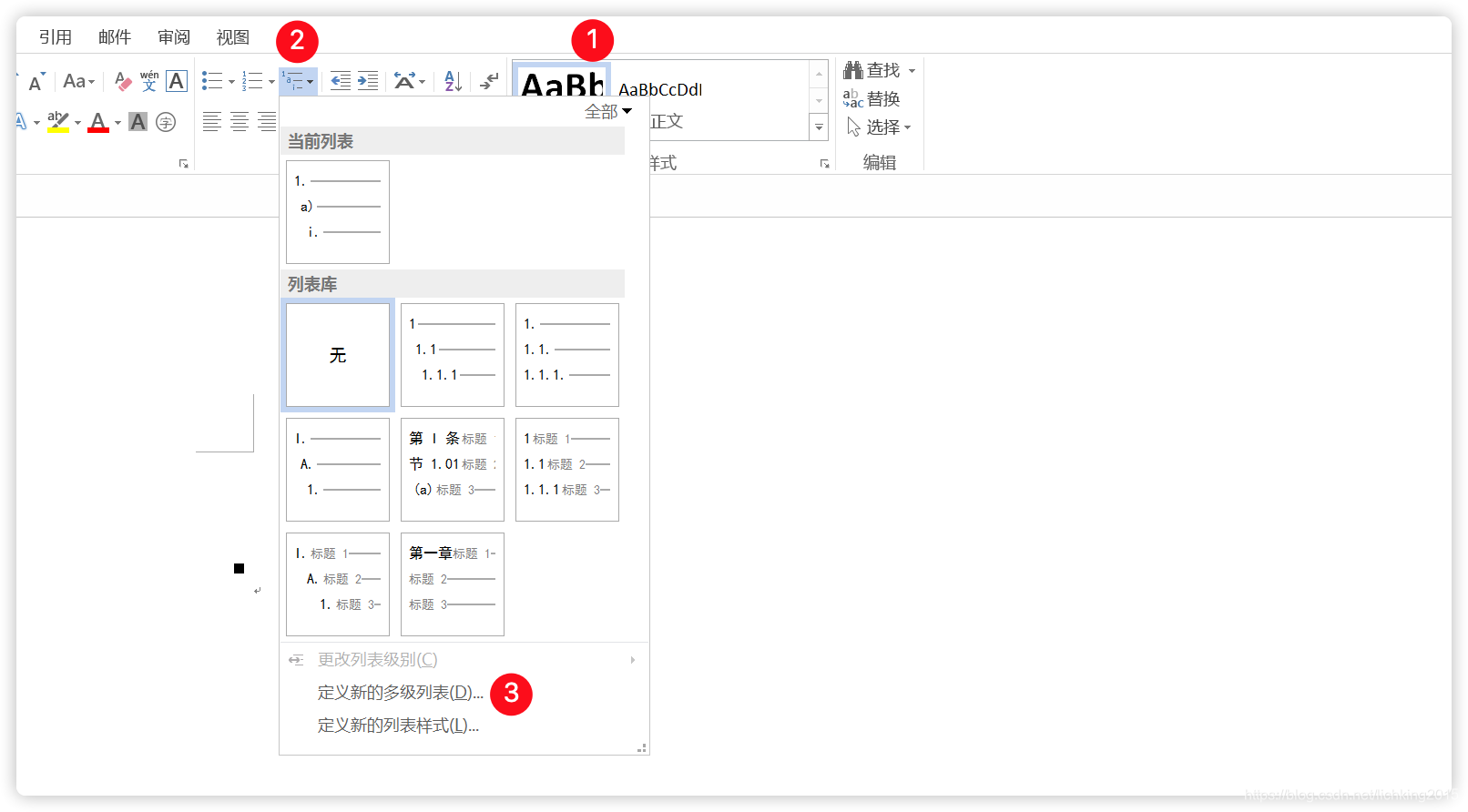The image size is (1468, 812).
Task: Open the Aa change case dropdown
Action: coord(78,81)
